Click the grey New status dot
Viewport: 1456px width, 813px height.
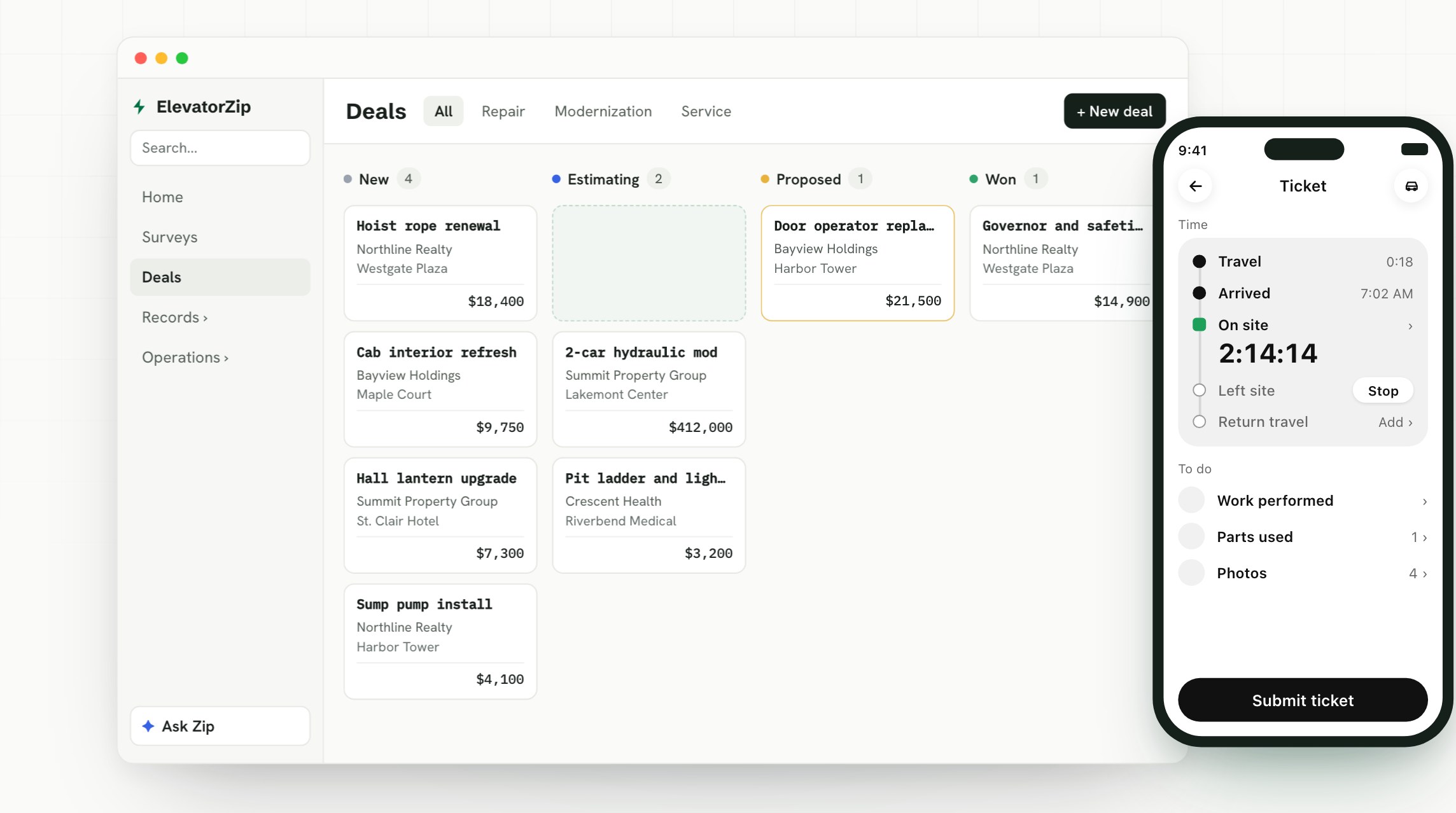(347, 179)
